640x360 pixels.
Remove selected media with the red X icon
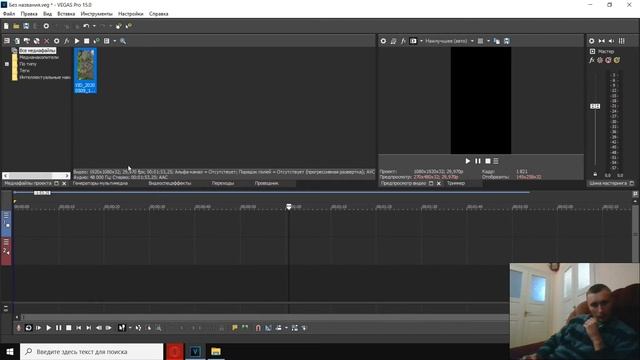(47, 41)
